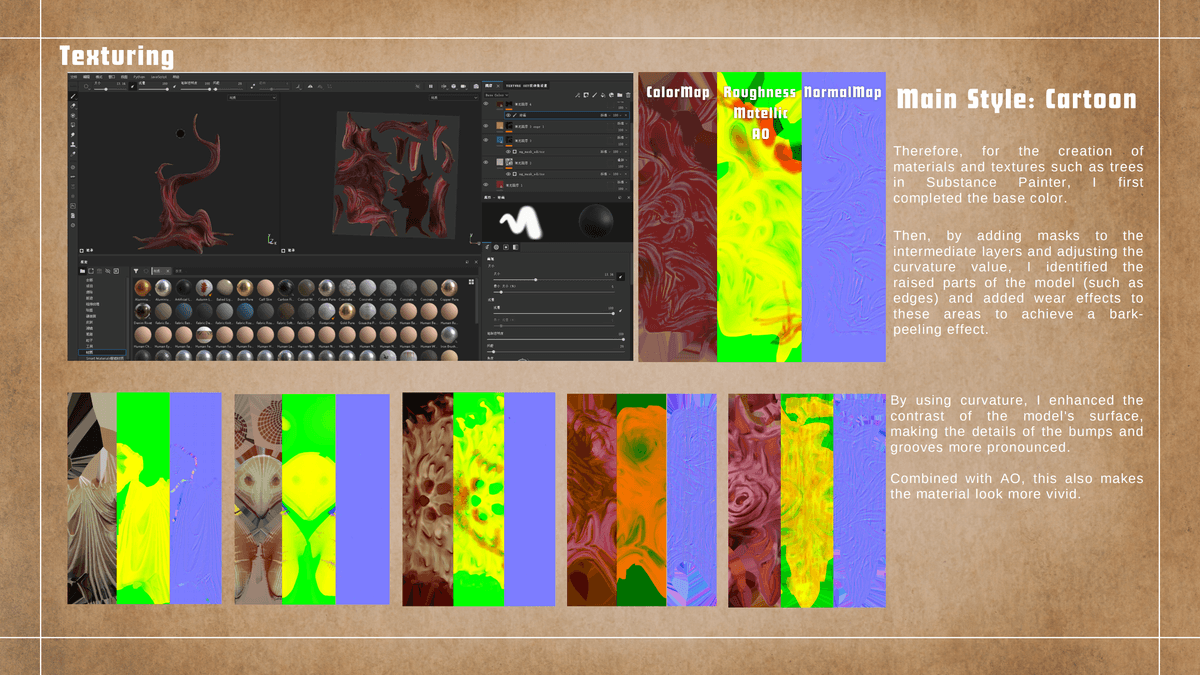Toggle eye of second mg_mask_editor effect

508,174
